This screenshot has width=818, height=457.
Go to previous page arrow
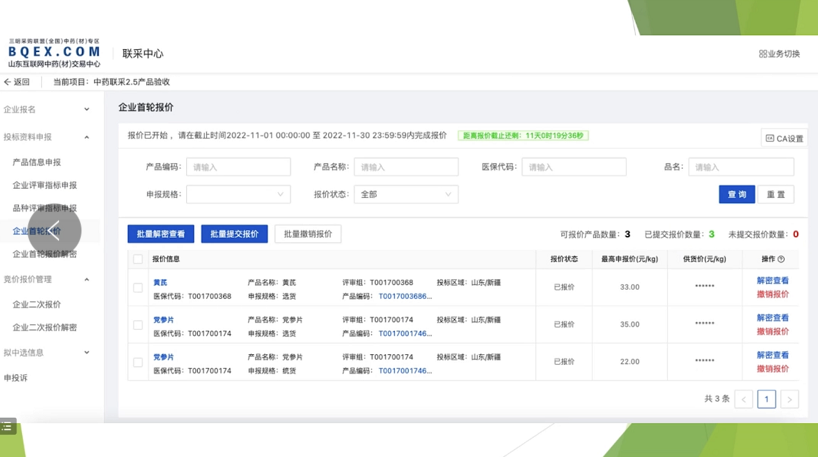(x=744, y=399)
